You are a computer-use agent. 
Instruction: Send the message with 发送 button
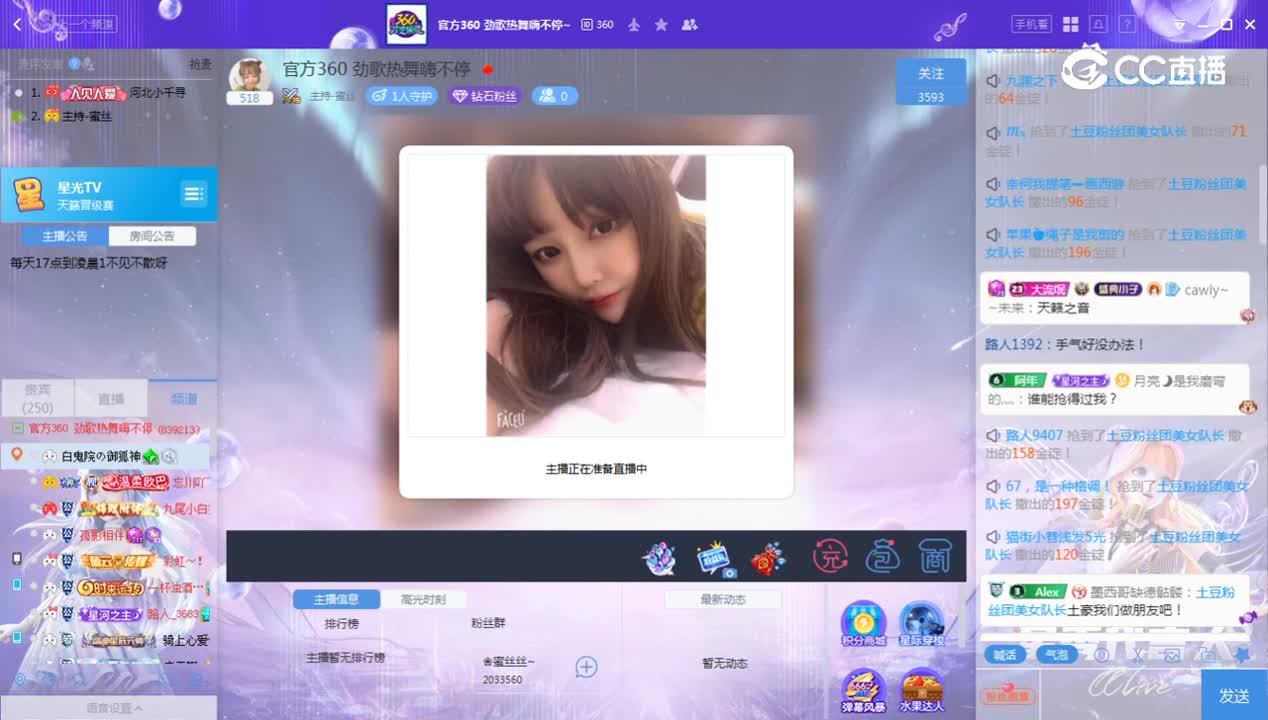[x=1234, y=695]
